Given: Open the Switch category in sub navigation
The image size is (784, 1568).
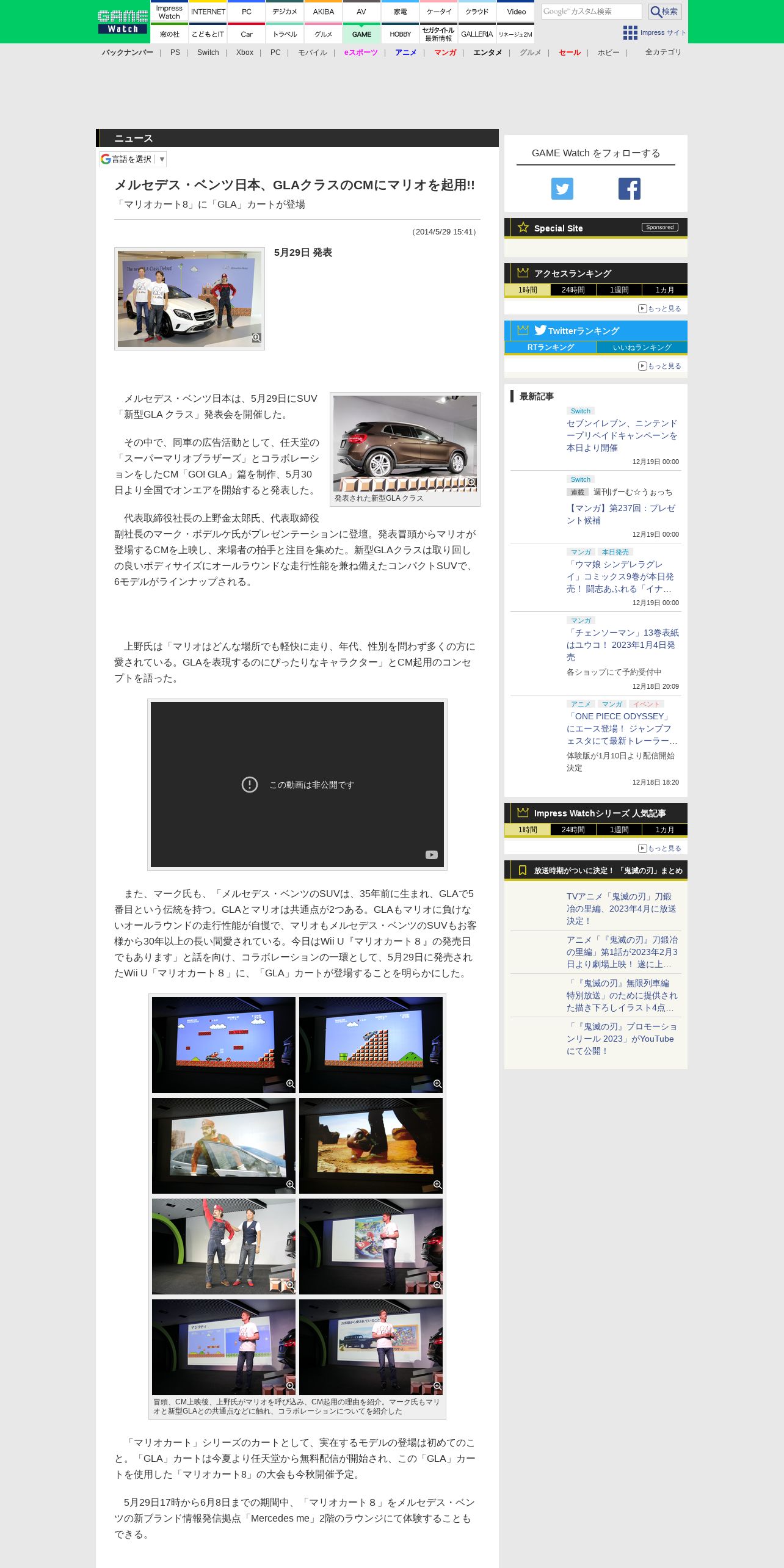Looking at the screenshot, I should [208, 53].
